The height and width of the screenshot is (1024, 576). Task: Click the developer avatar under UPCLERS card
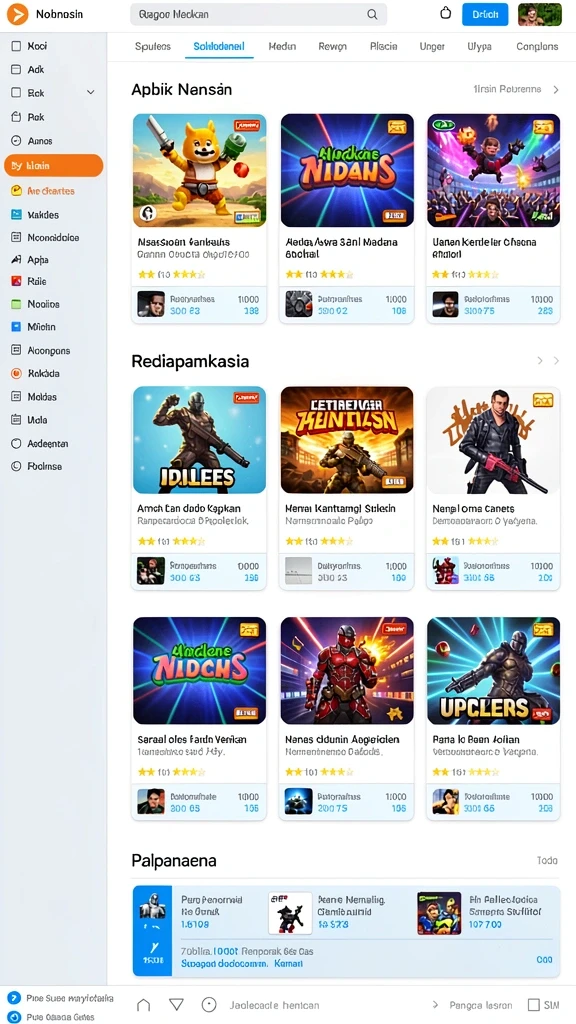point(446,801)
